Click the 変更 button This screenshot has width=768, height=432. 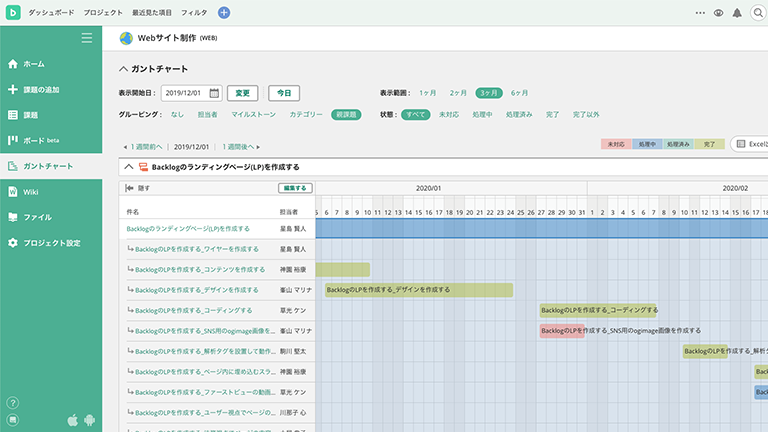point(242,93)
